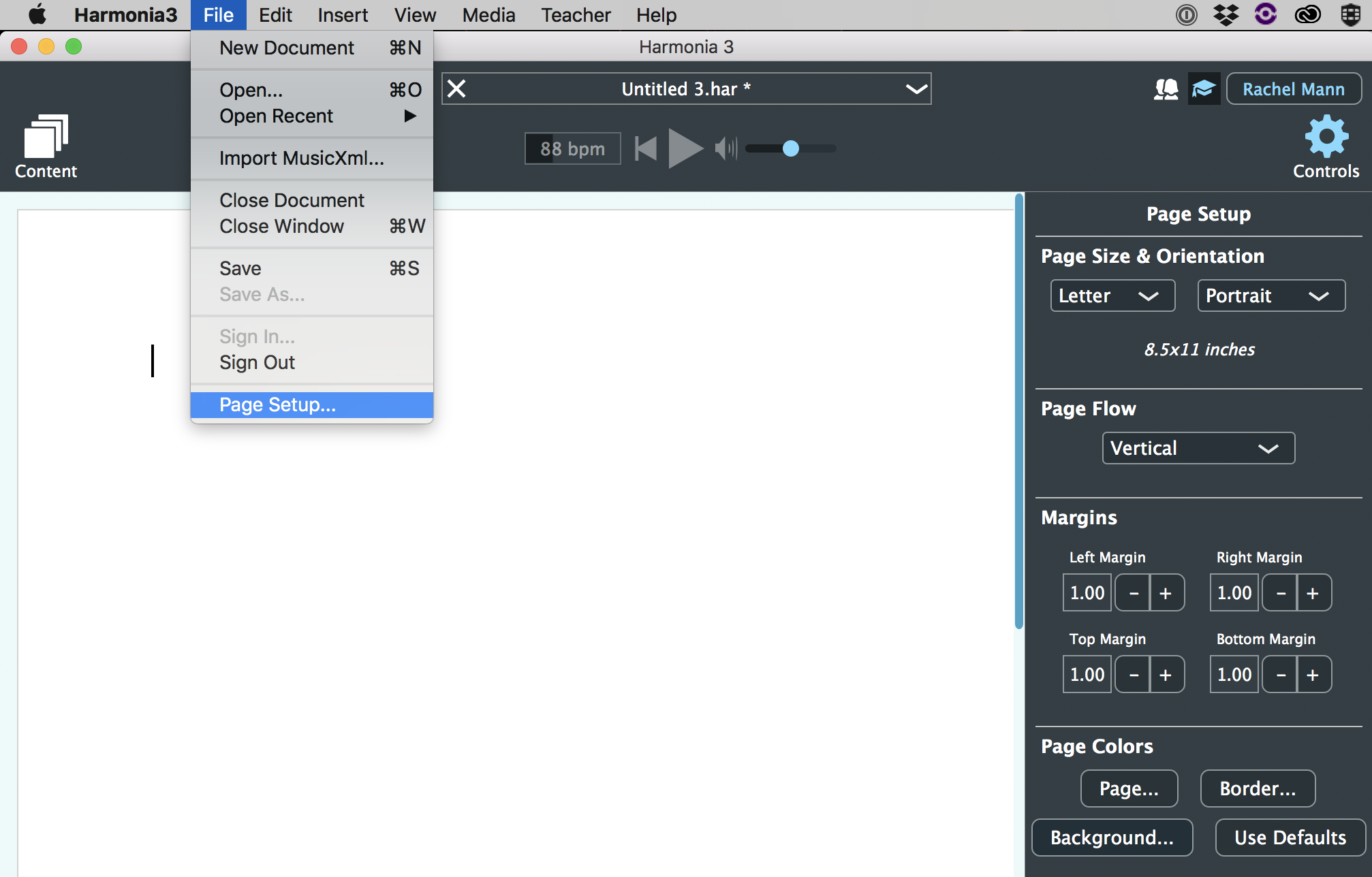Click the 88 bpm tempo field
Screen dimensions: 1372x877
tap(572, 148)
